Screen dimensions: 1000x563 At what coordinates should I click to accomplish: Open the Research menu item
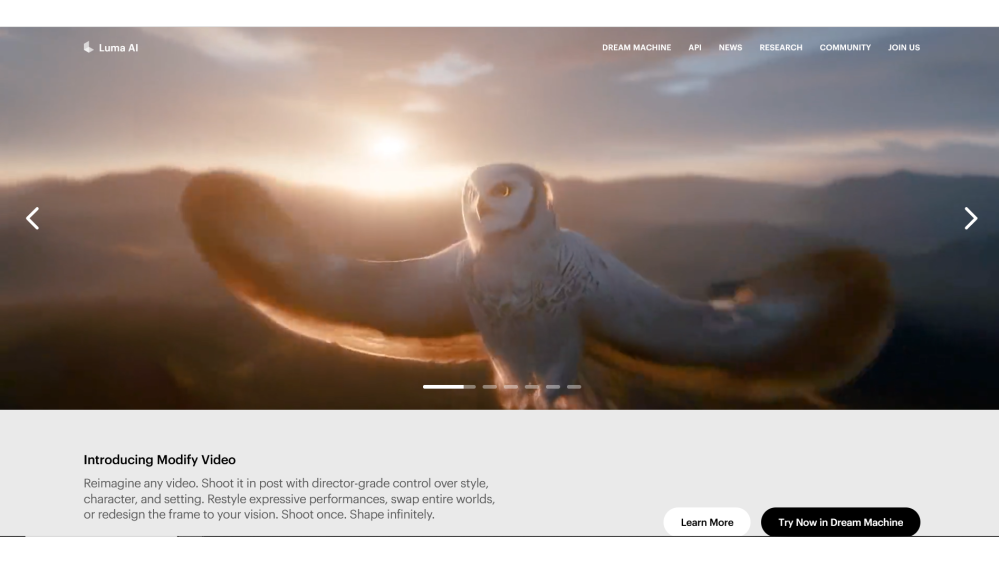(780, 48)
